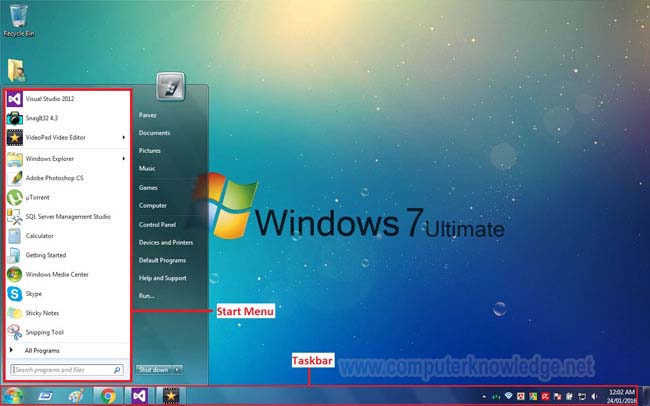Open Music from Start menu
This screenshot has height=406, width=650.
[x=147, y=168]
